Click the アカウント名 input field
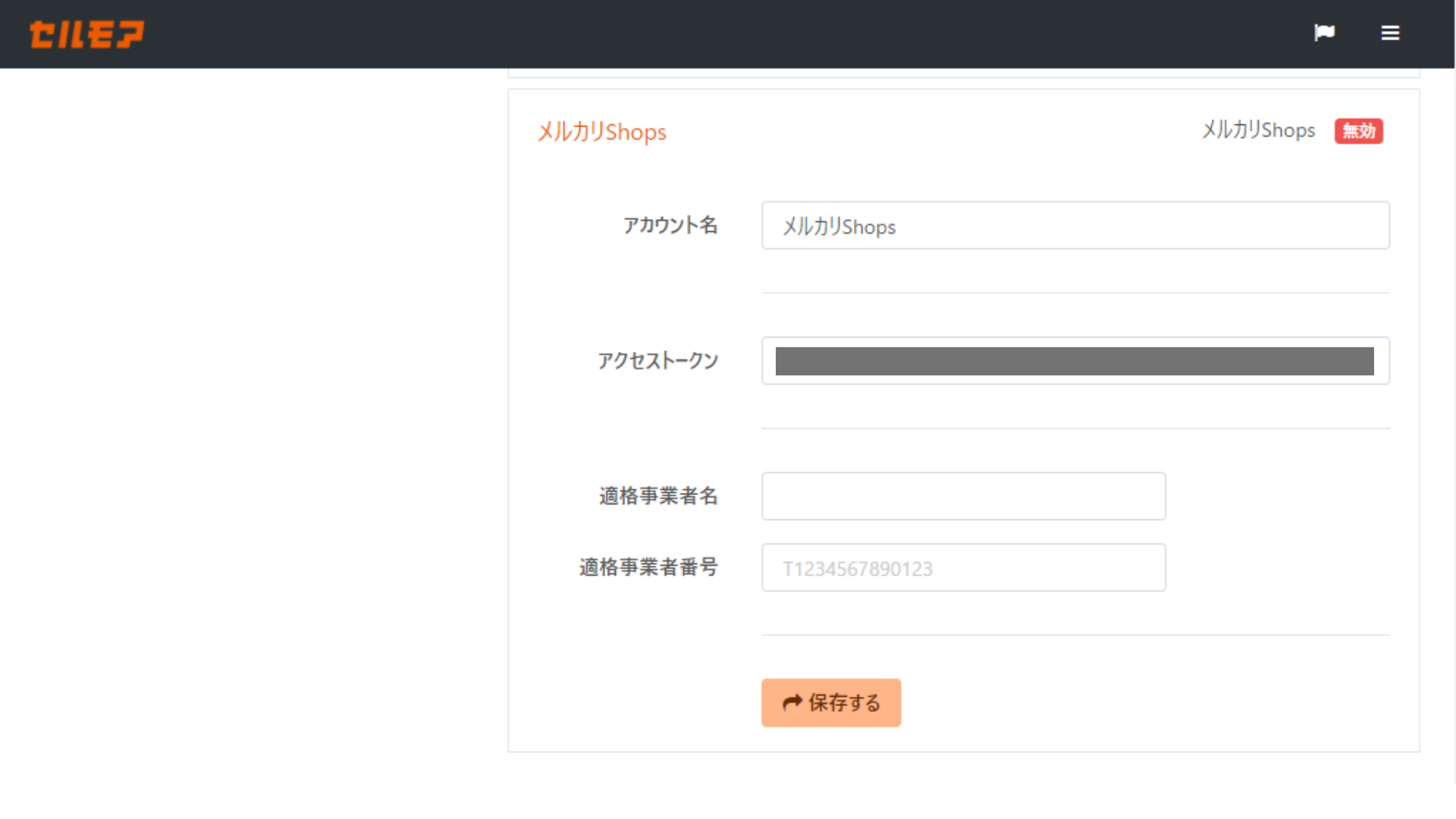The image size is (1456, 819). (1075, 225)
